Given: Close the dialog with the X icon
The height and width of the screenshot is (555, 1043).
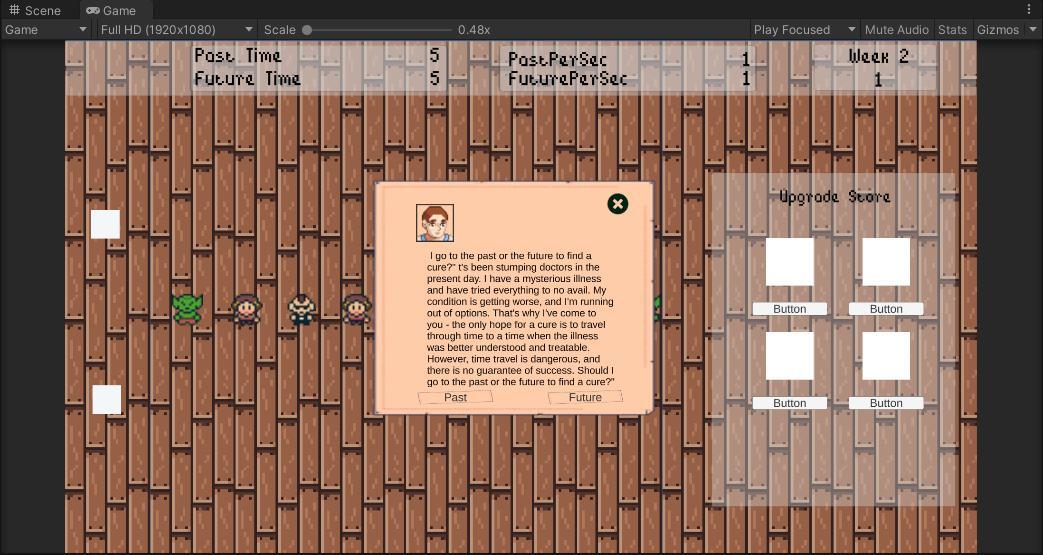Looking at the screenshot, I should pos(618,204).
